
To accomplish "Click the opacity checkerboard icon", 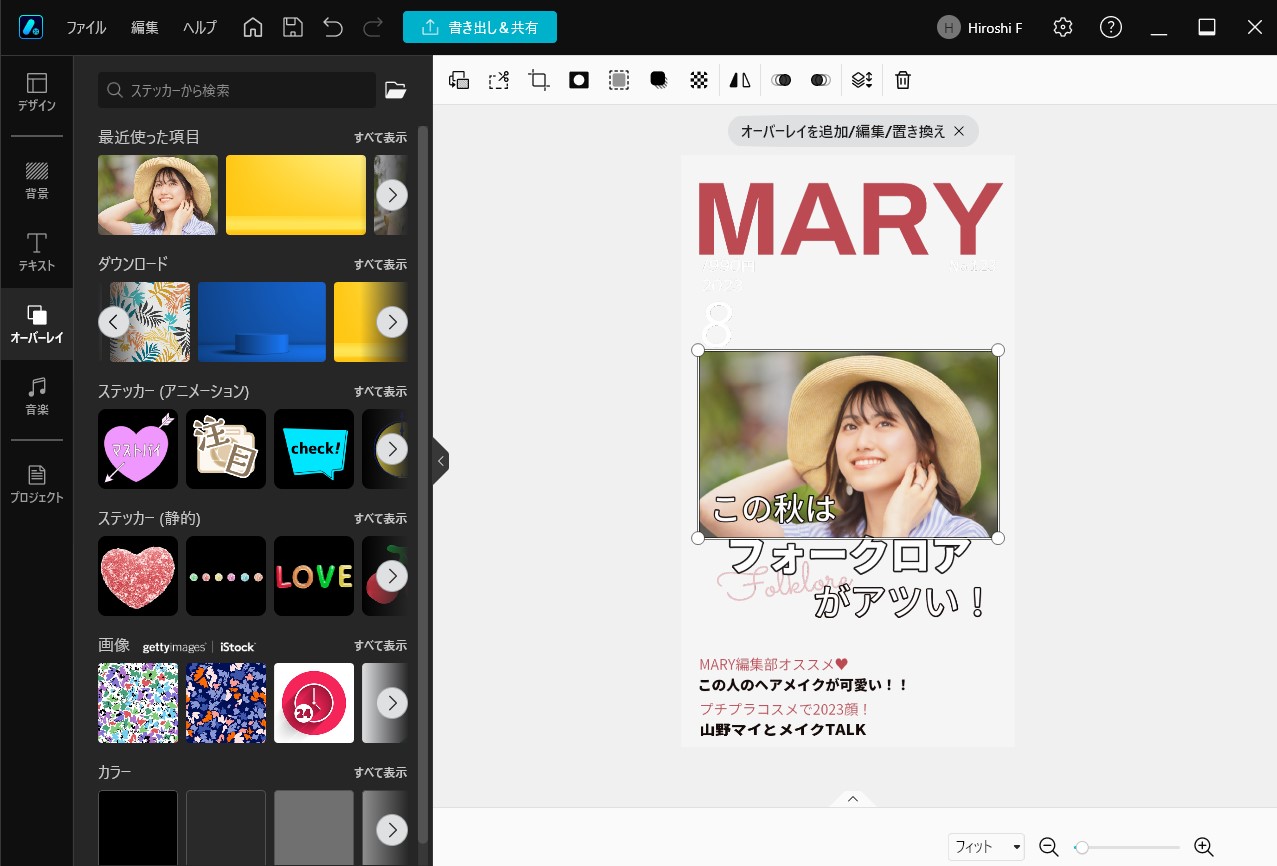I will [699, 81].
